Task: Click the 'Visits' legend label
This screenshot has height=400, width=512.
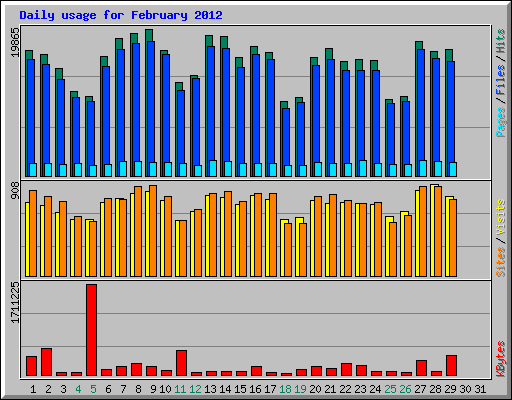Action: [500, 218]
